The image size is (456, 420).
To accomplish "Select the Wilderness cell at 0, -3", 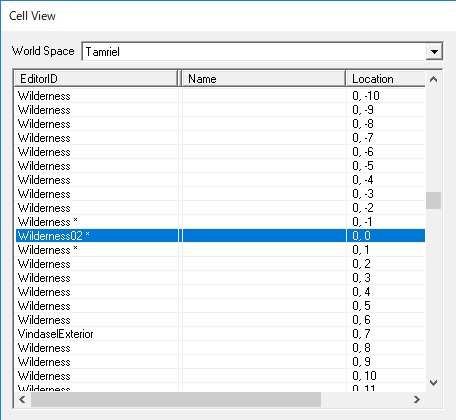I will coord(220,194).
